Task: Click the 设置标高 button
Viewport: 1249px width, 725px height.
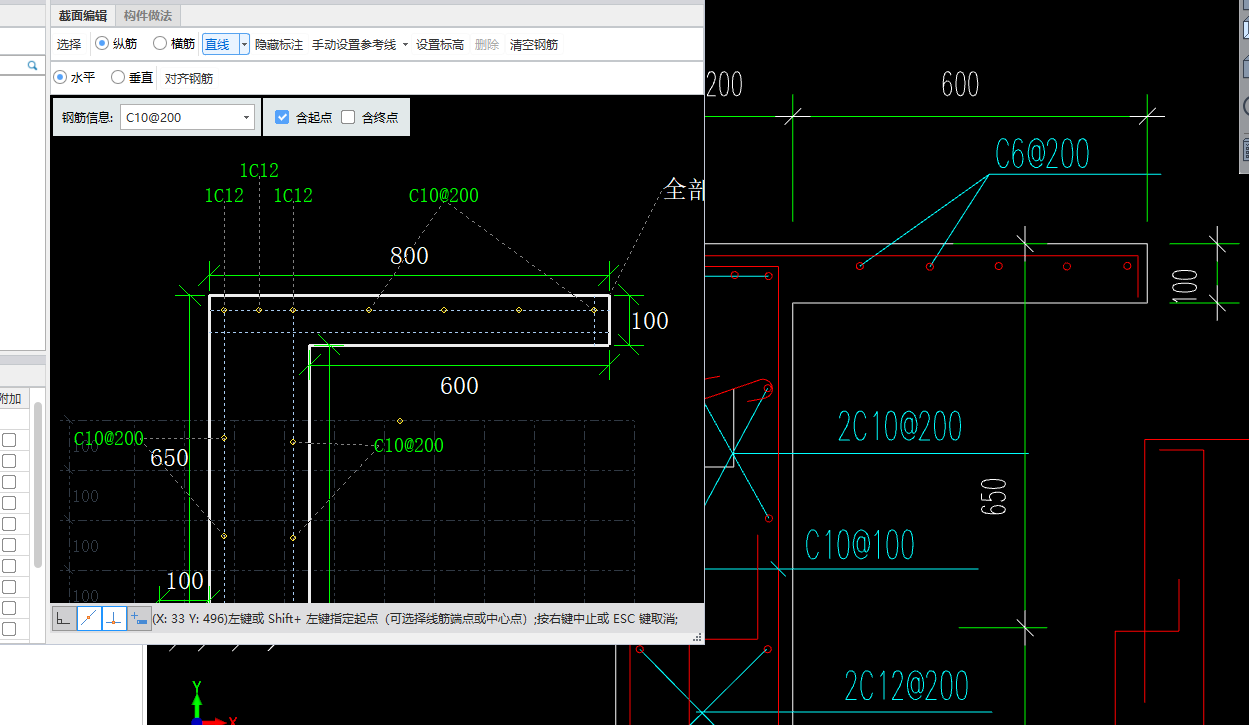Action: pos(440,45)
